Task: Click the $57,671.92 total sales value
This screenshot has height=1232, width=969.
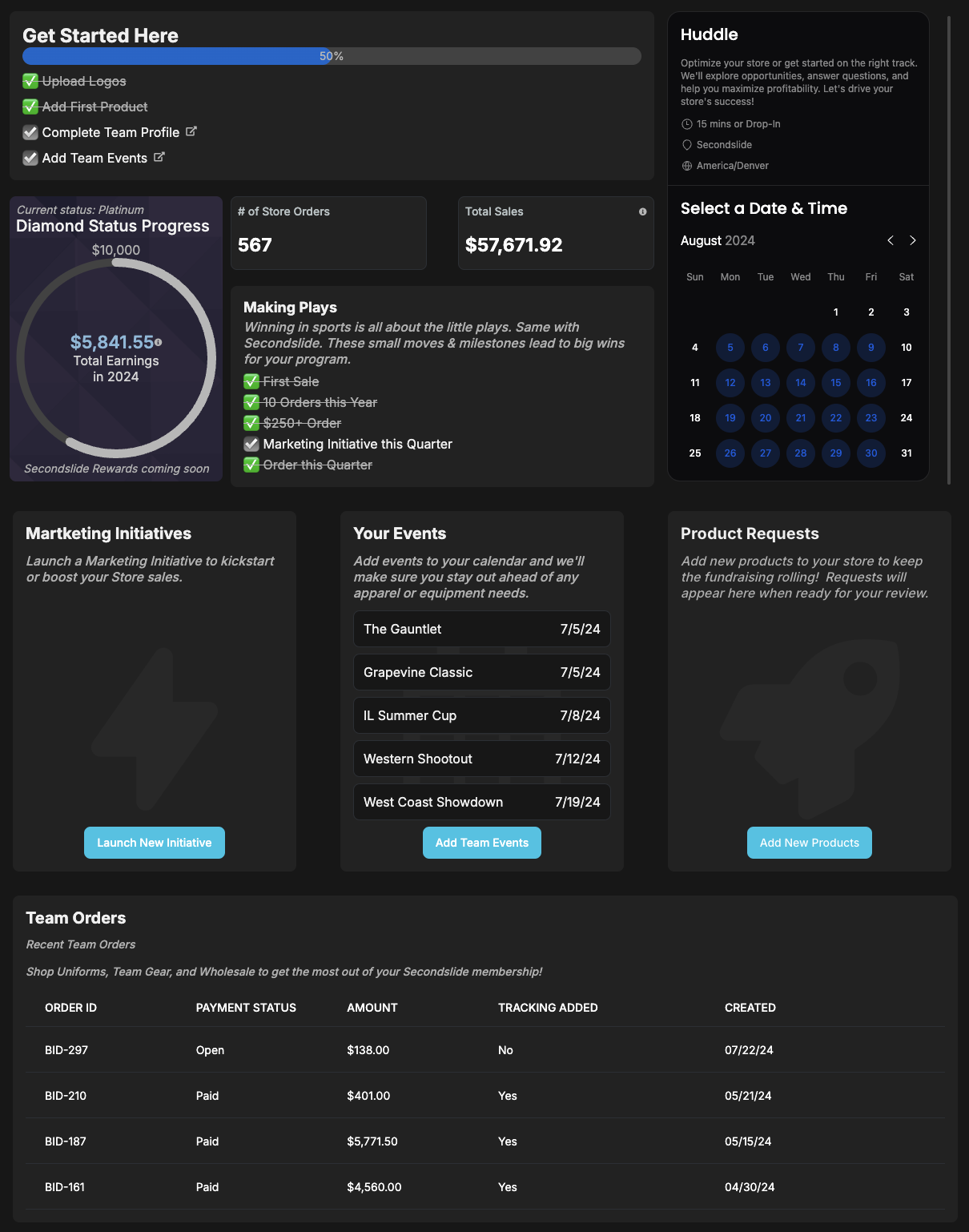Action: tap(514, 245)
